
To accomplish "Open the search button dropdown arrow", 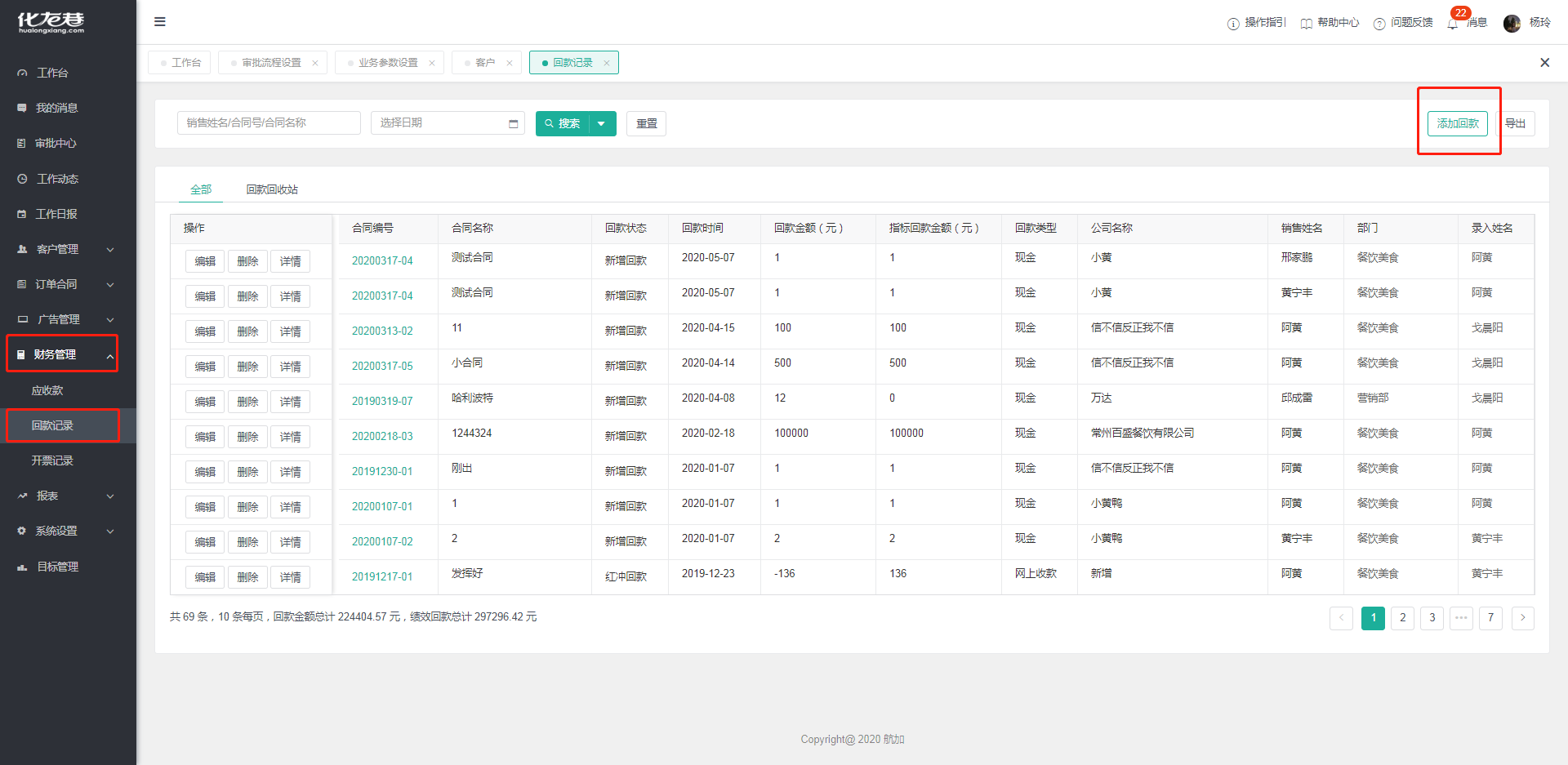I will click(602, 124).
